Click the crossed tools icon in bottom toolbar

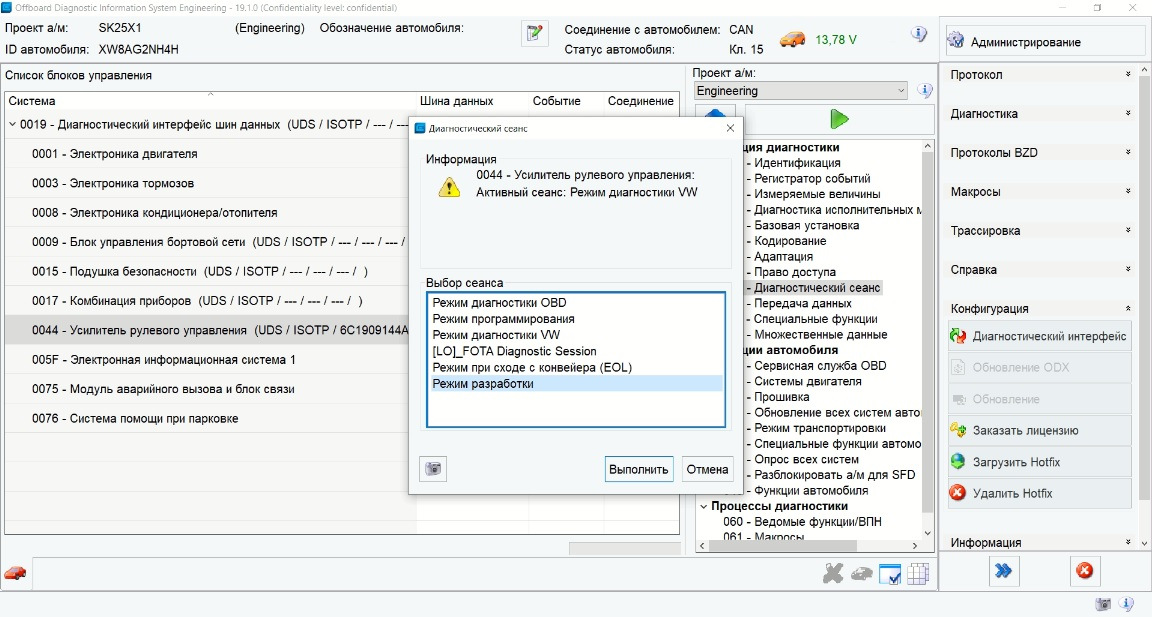[x=833, y=573]
